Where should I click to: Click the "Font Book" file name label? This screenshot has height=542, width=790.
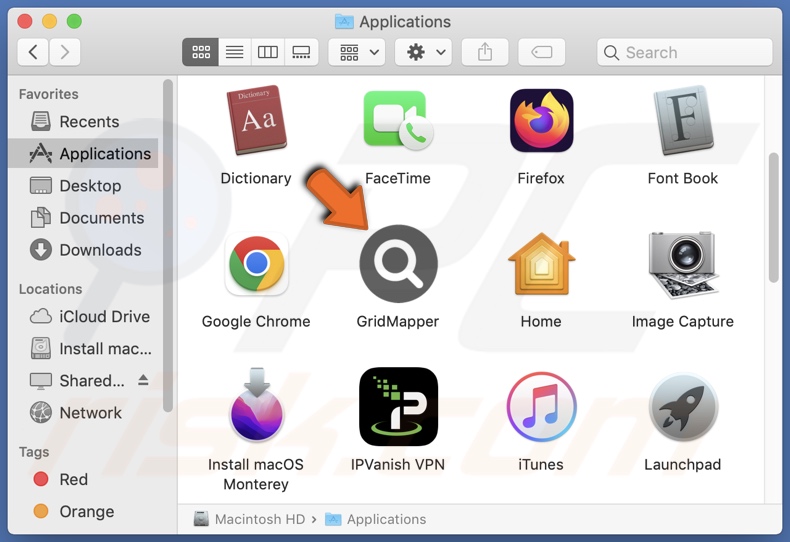(683, 178)
